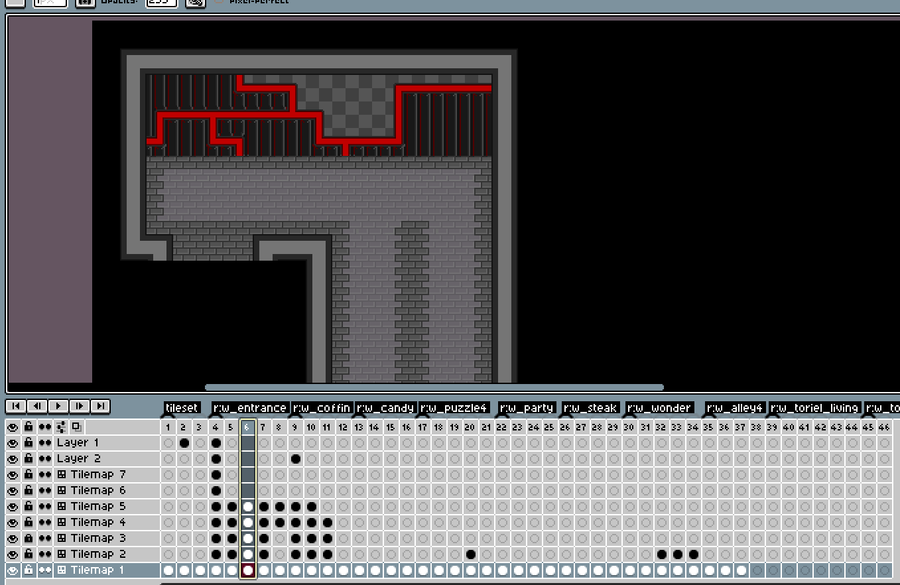The height and width of the screenshot is (585, 900).
Task: Select the Tilemap 2 cel at frame 32
Action: point(661,554)
